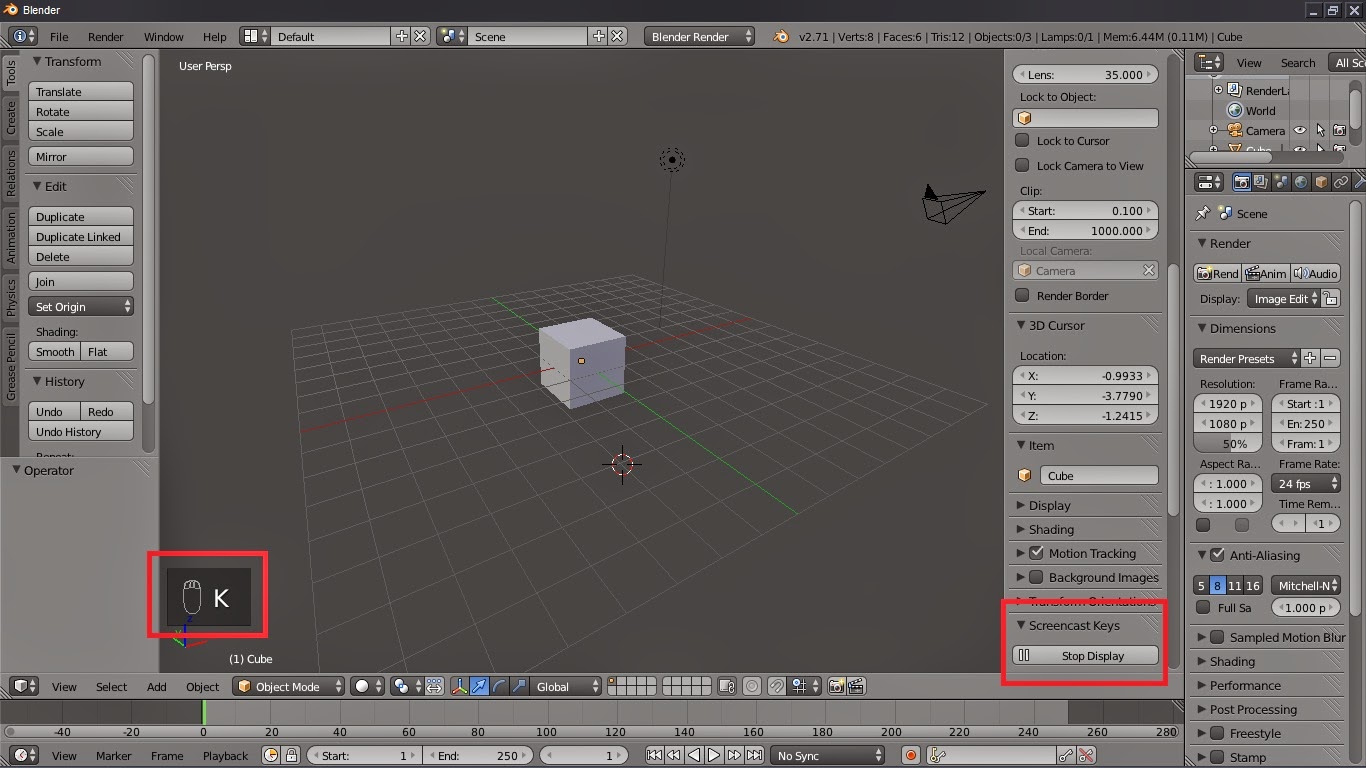Image resolution: width=1366 pixels, height=768 pixels.
Task: Toggle the Camera selectability cursor in the outliner
Action: pyautogui.click(x=1320, y=130)
